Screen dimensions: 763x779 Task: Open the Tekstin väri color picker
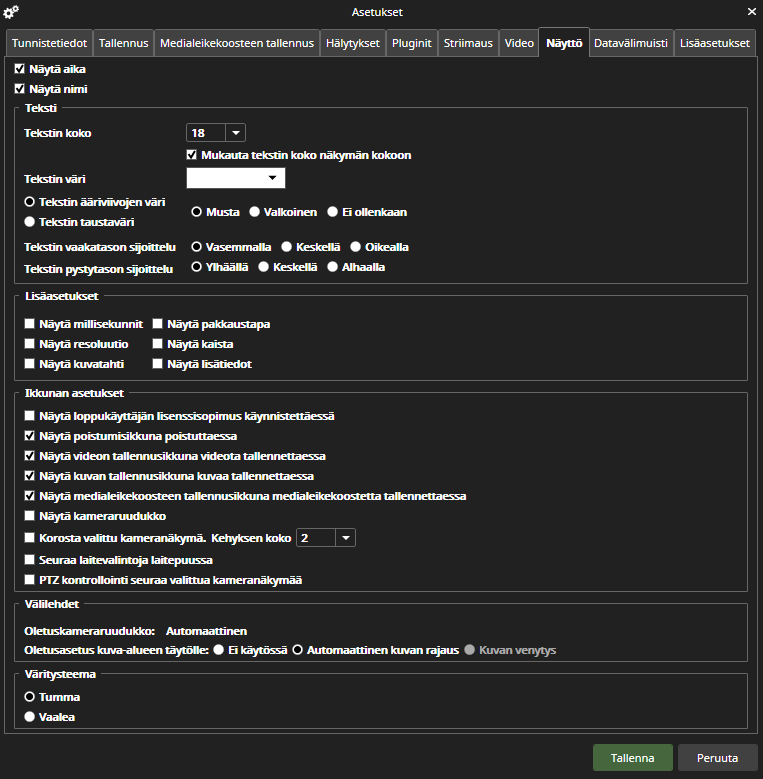(x=236, y=178)
